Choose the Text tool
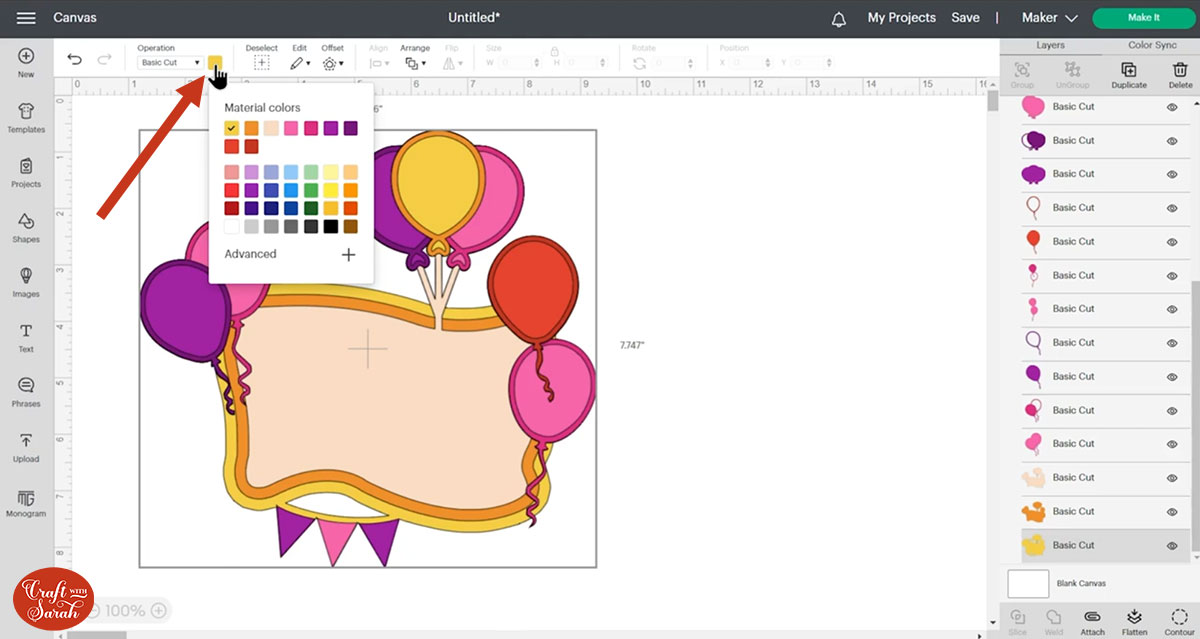The height and width of the screenshot is (639, 1200). click(x=26, y=336)
